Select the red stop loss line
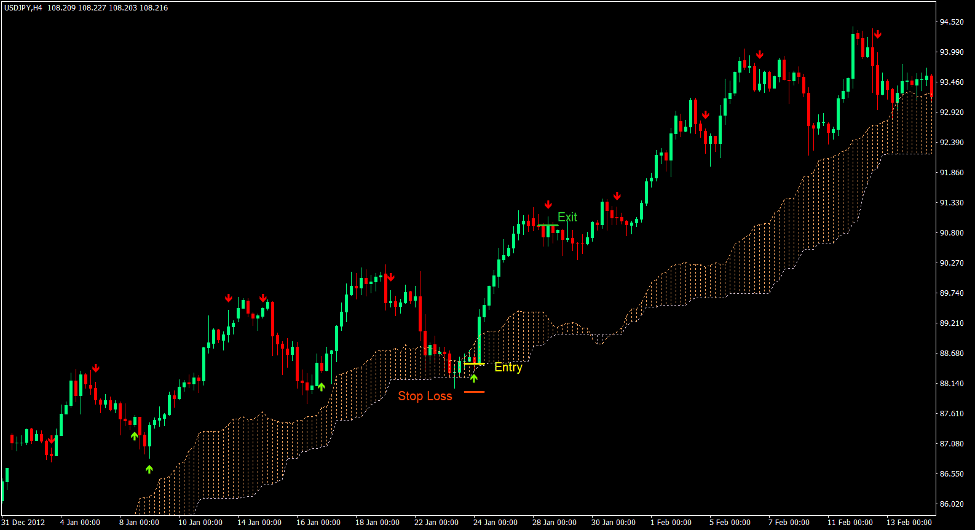The width and height of the screenshot is (977, 531). pyautogui.click(x=474, y=392)
